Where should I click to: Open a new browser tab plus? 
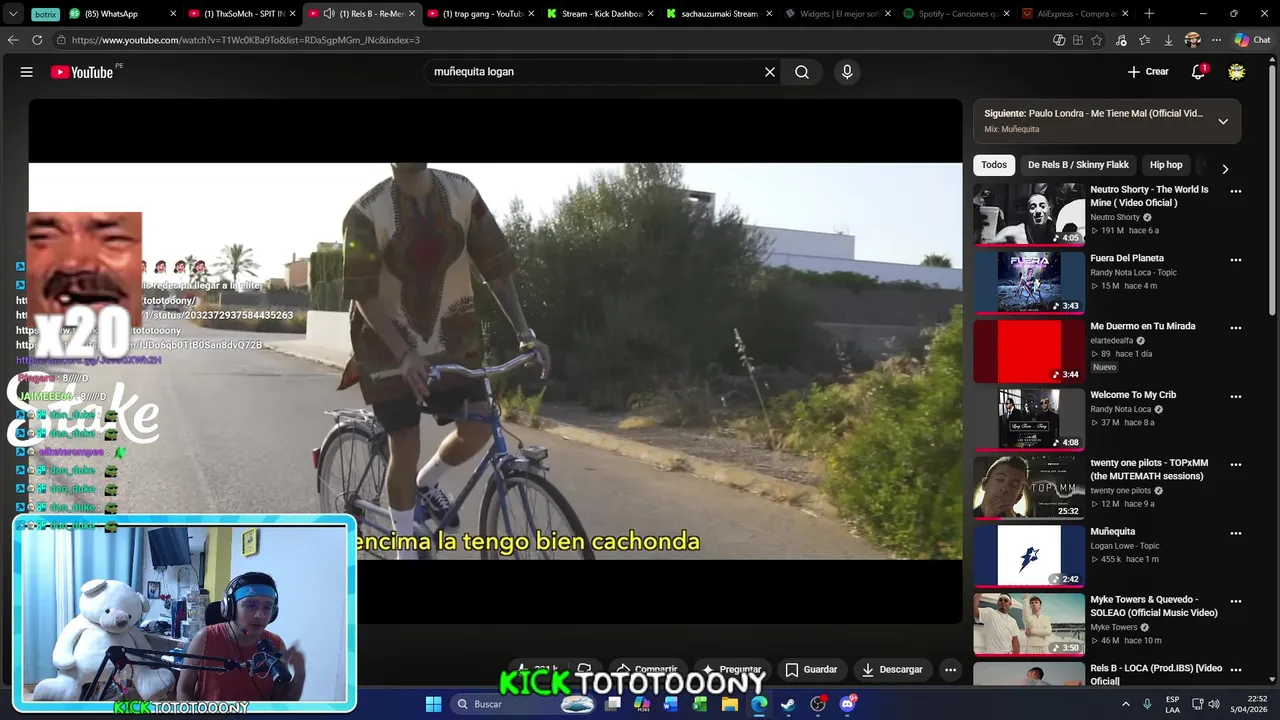click(1149, 14)
